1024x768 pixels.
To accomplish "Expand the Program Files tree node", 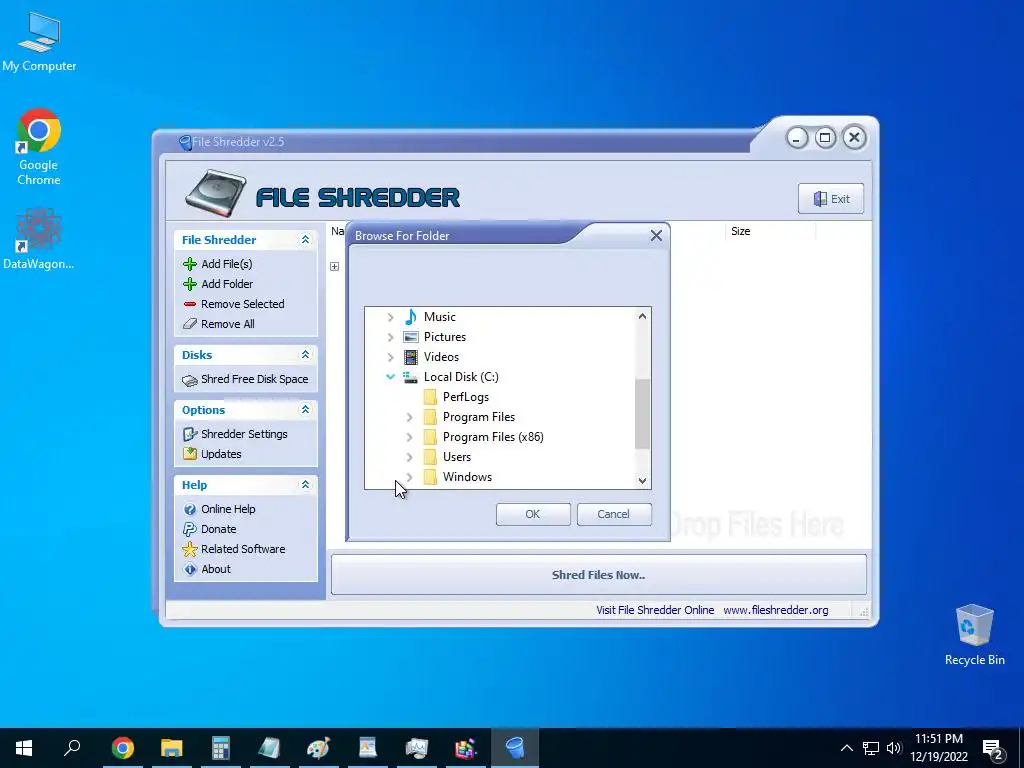I will coord(409,417).
